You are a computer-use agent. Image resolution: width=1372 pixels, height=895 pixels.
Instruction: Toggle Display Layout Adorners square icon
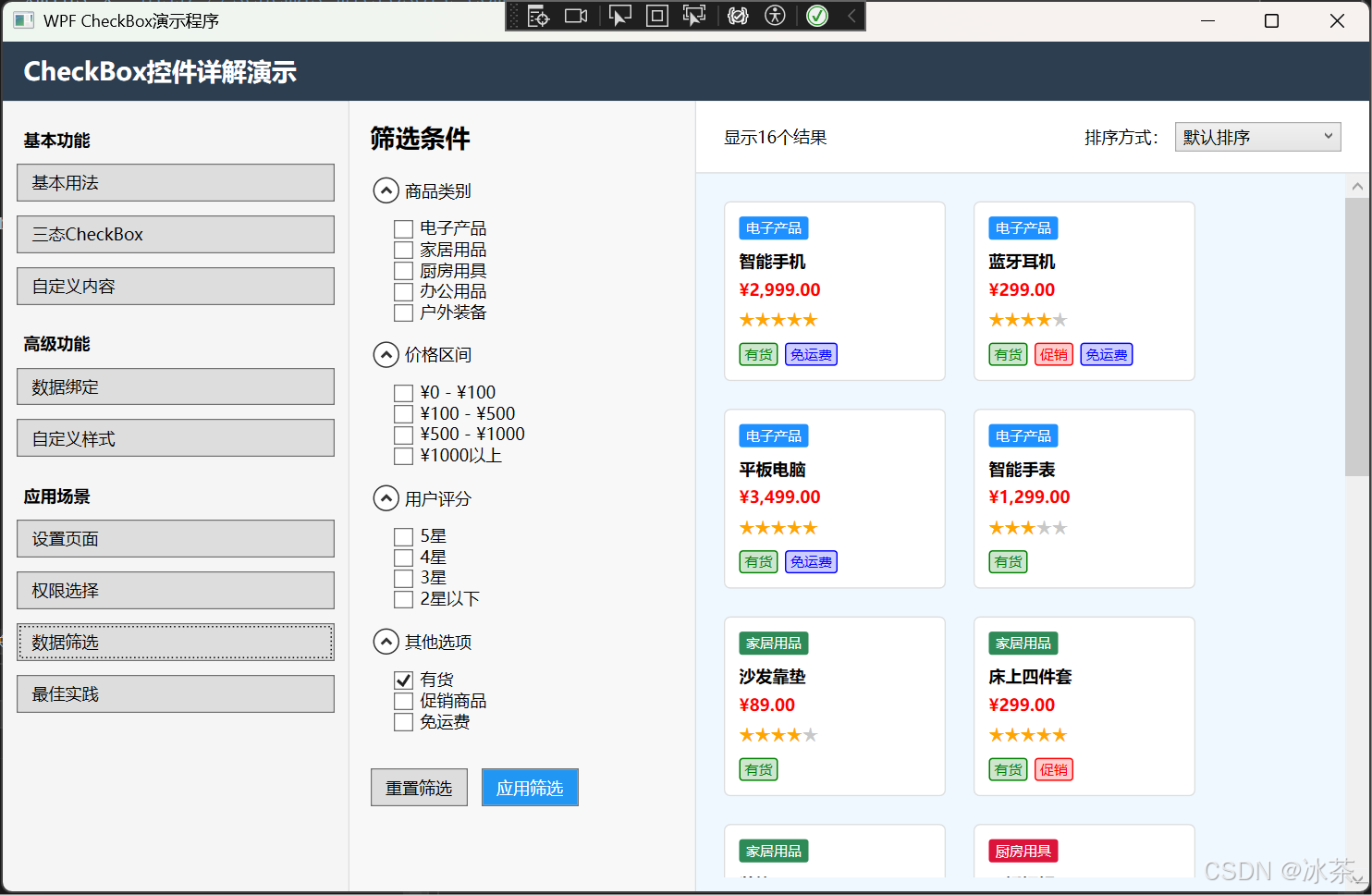(656, 16)
